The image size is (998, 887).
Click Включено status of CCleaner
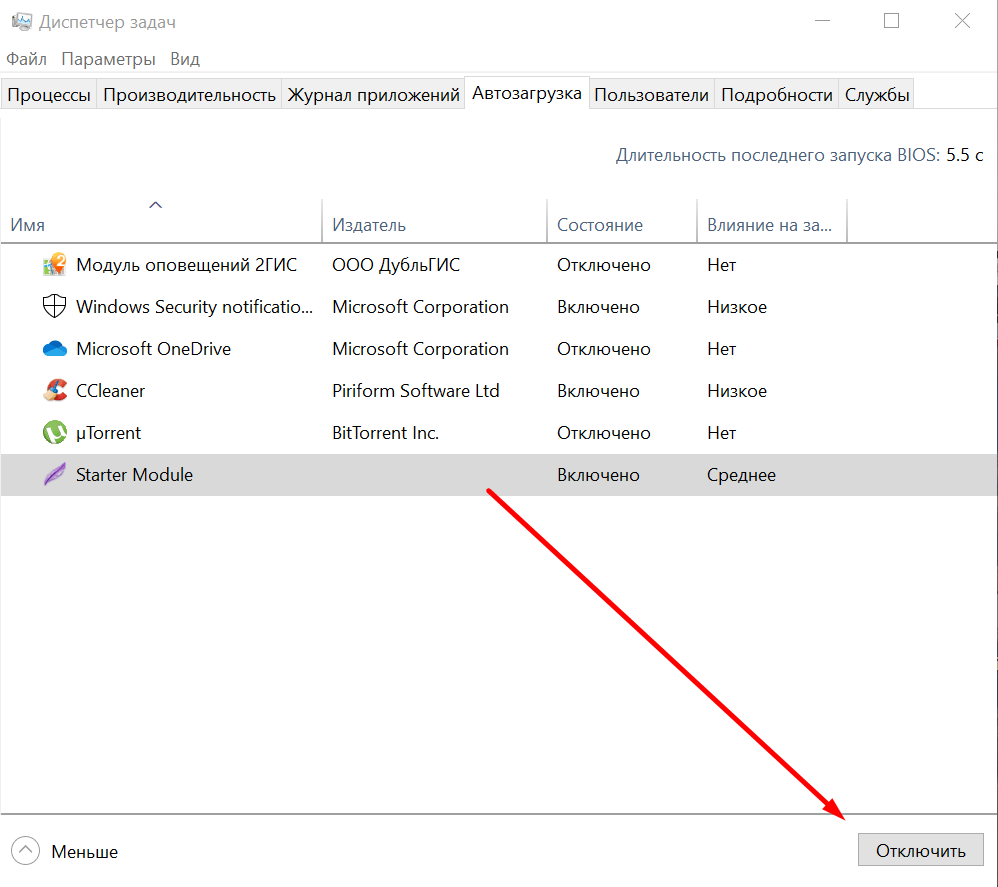598,391
